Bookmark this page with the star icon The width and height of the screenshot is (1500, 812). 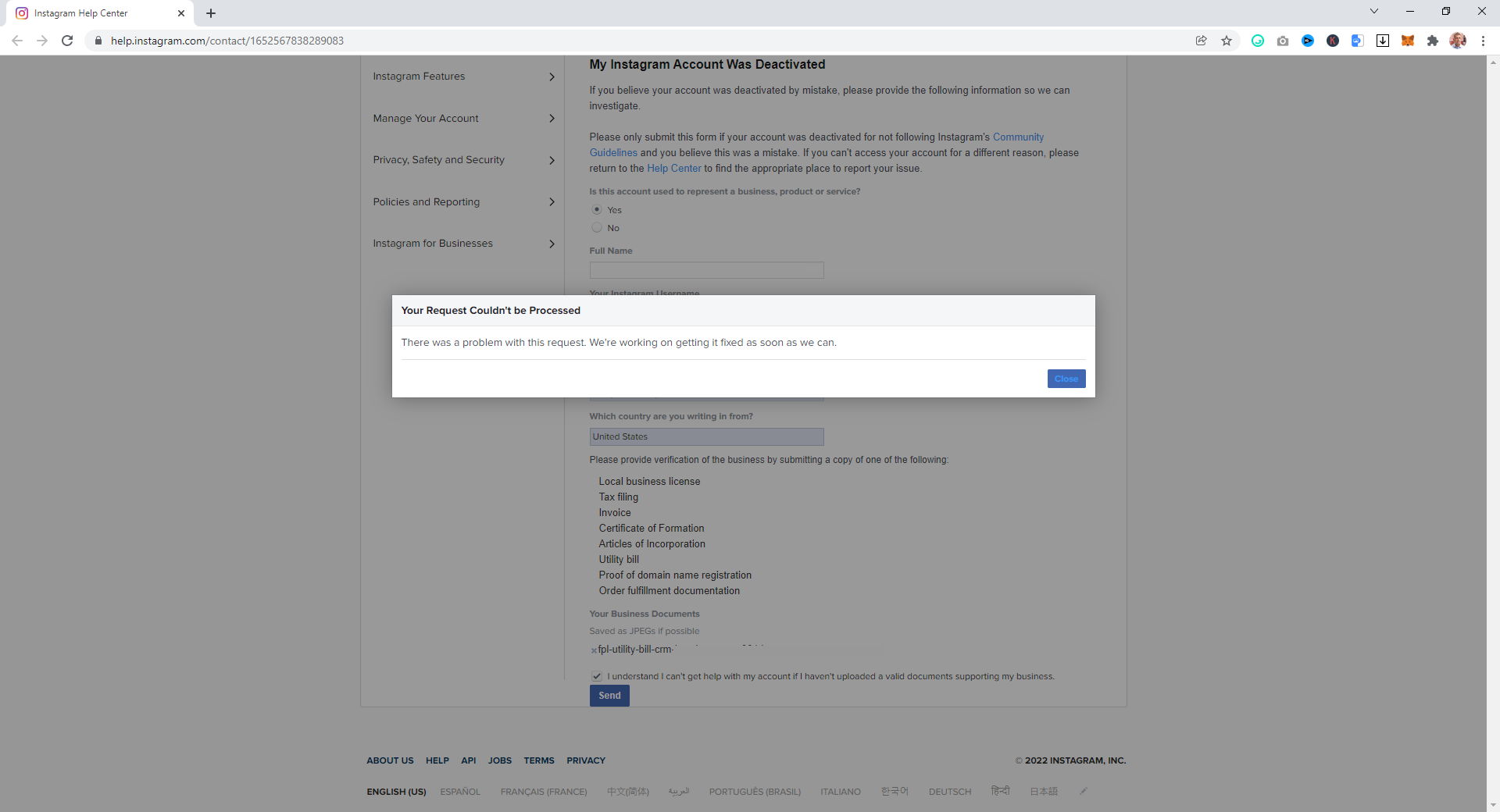(1227, 41)
